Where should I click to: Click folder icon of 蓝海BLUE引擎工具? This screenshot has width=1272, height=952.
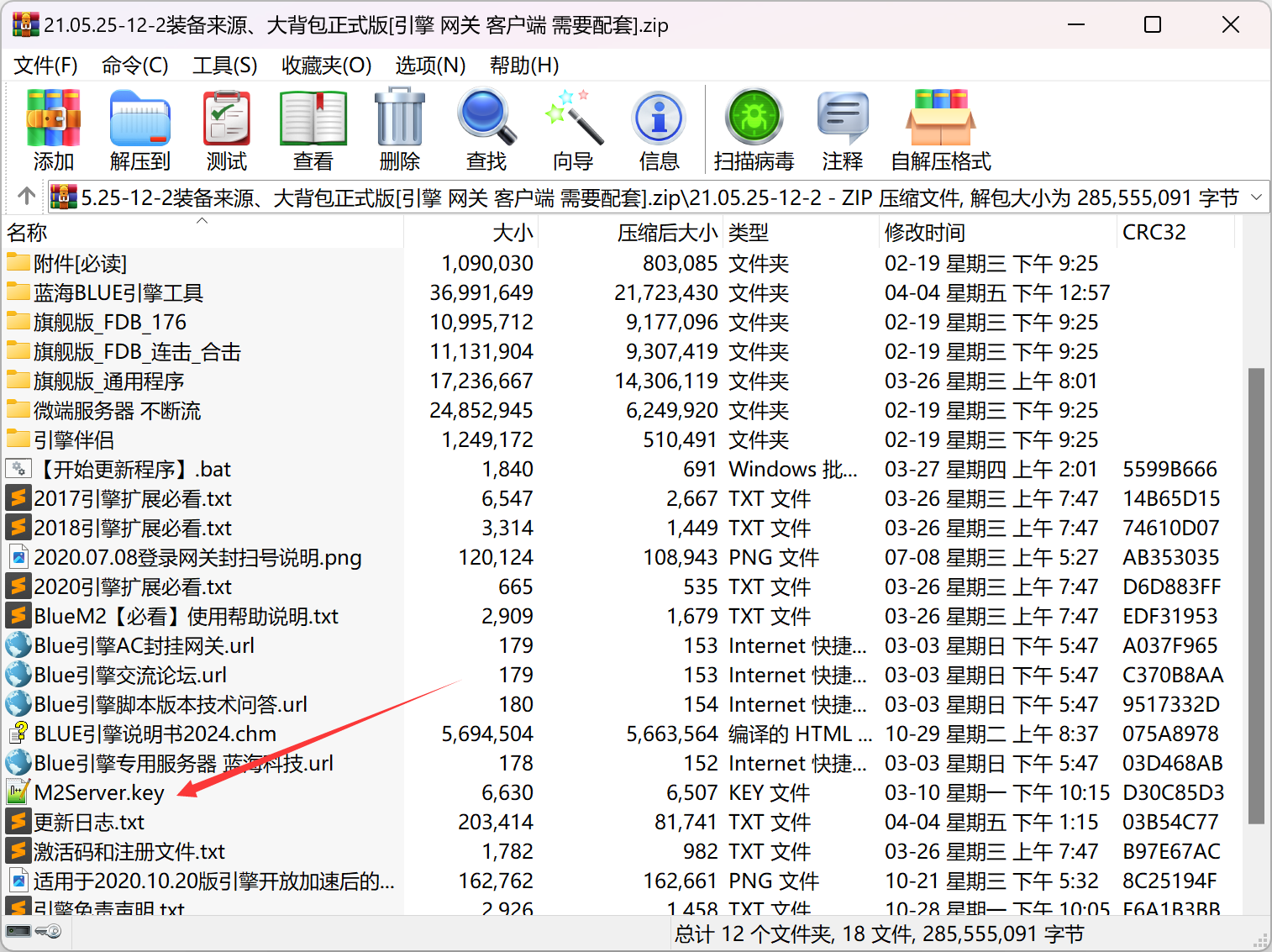(18, 292)
